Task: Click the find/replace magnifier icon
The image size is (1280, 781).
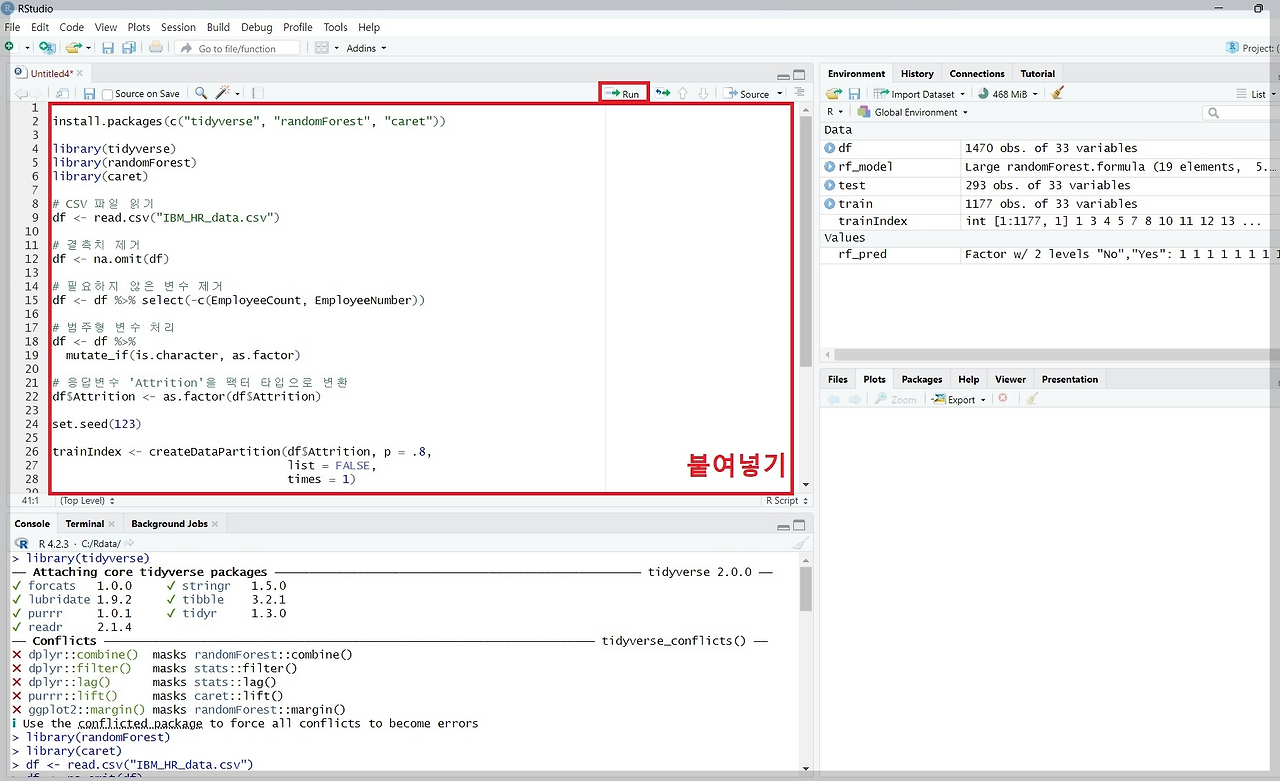Action: tap(201, 93)
